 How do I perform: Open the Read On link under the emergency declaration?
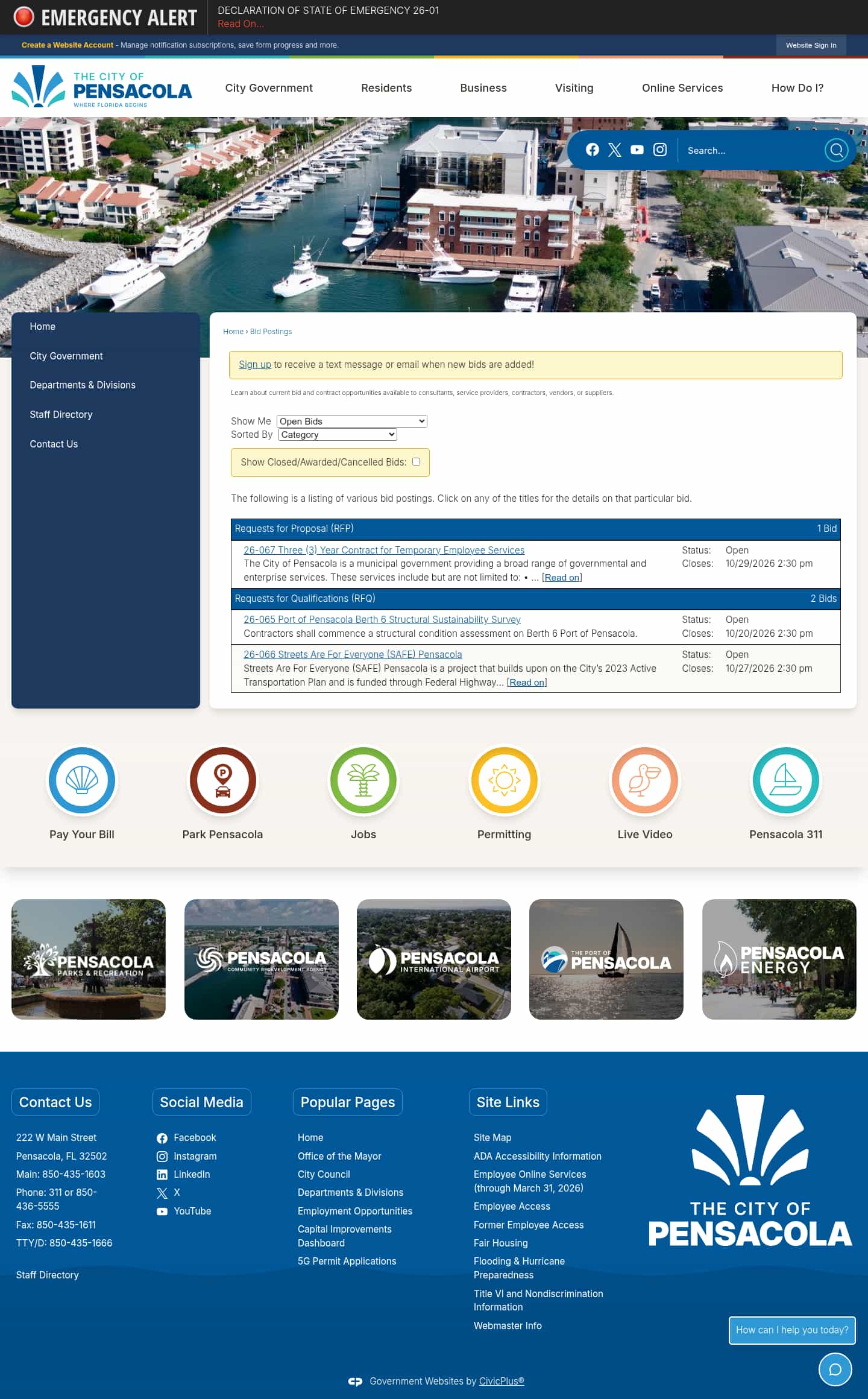(x=241, y=24)
